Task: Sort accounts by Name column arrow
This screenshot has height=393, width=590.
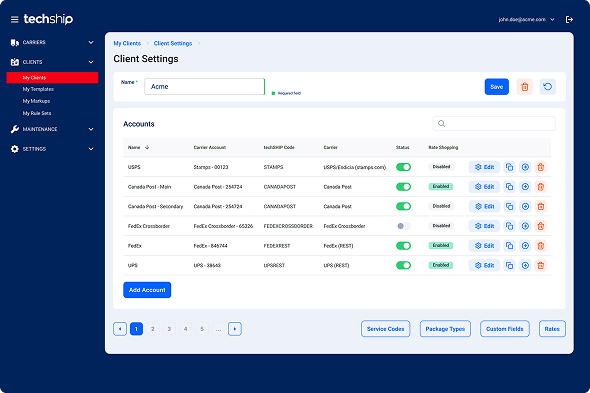Action: pos(147,148)
